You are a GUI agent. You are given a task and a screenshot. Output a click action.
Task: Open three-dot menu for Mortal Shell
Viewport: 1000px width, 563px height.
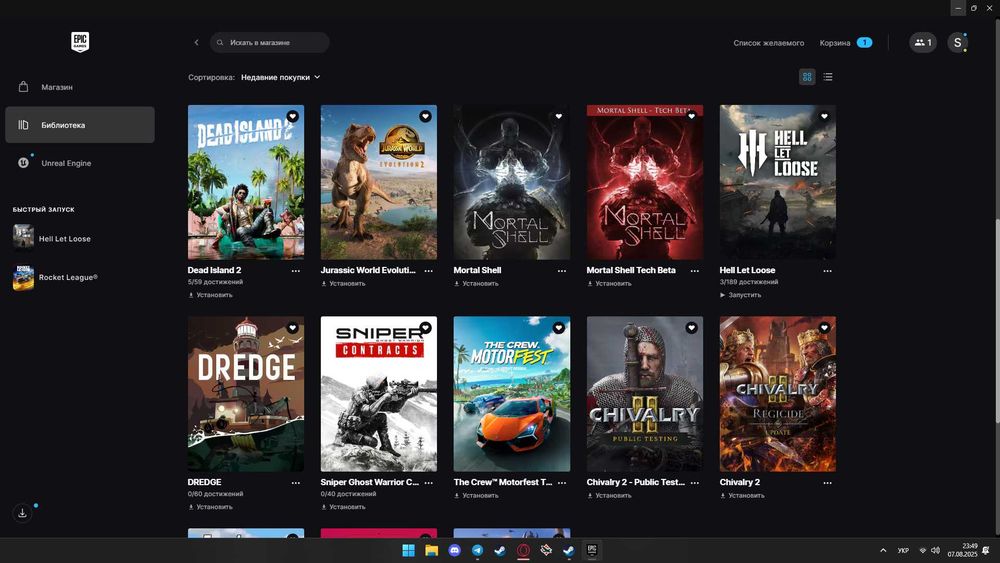562,271
